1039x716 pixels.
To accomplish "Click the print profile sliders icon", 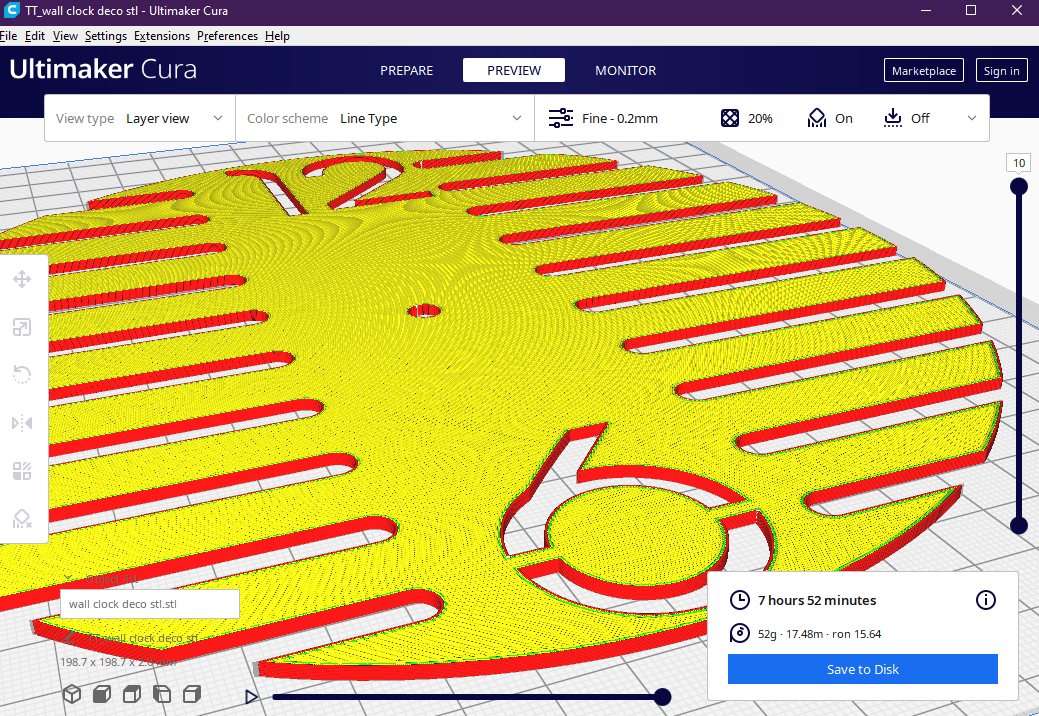I will 561,118.
